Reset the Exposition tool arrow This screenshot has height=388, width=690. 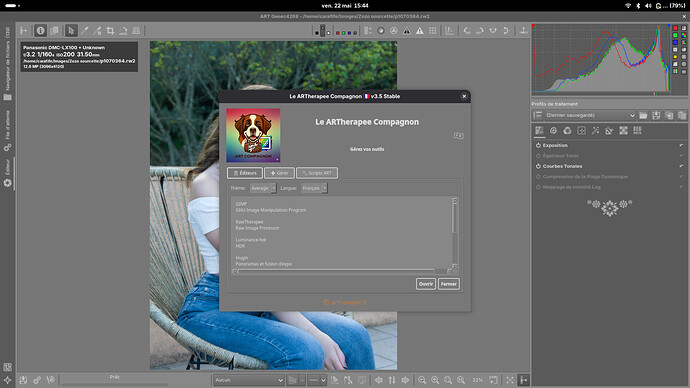click(x=681, y=145)
